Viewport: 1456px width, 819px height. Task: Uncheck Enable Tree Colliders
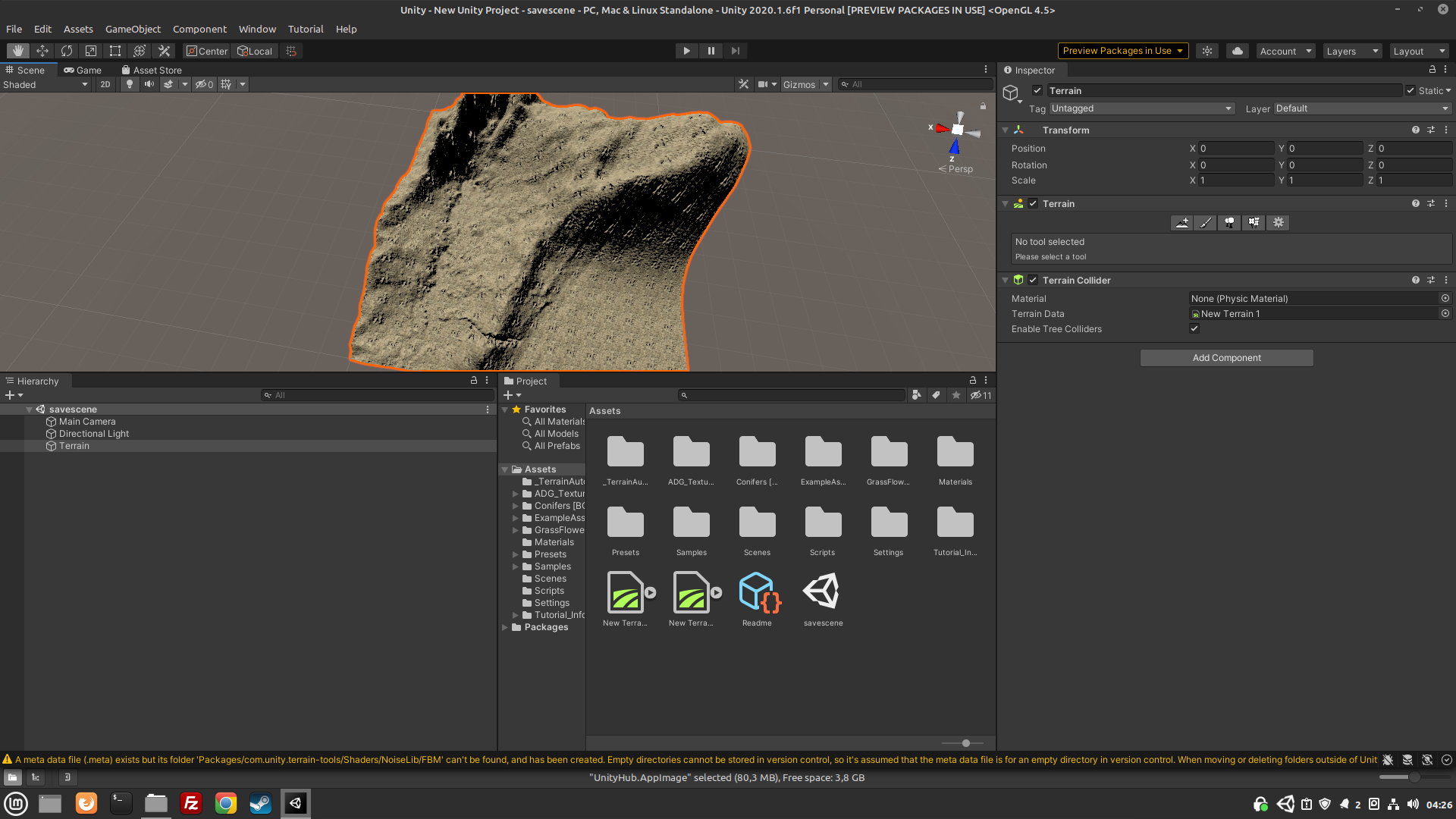[x=1194, y=328]
